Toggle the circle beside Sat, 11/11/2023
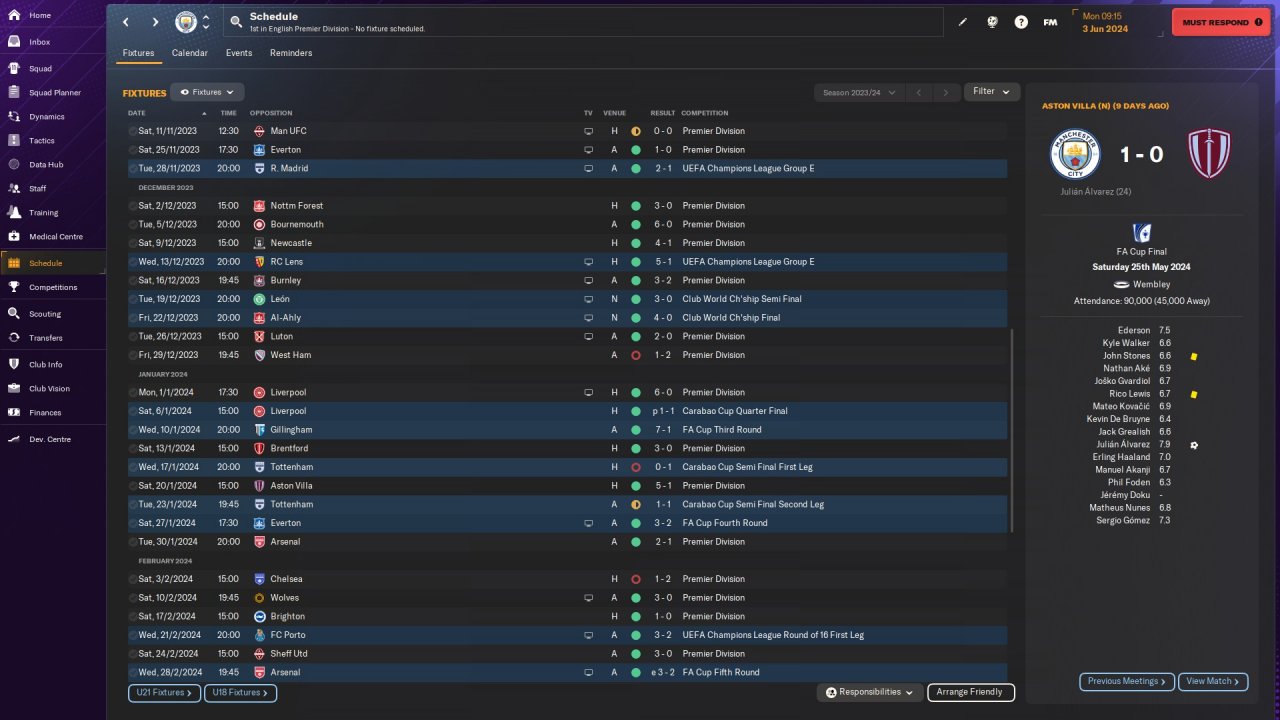The width and height of the screenshot is (1280, 720). pyautogui.click(x=133, y=131)
